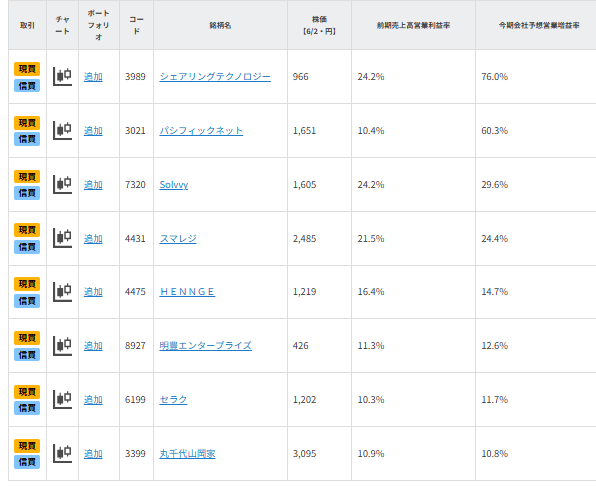Select code cell 4431
This screenshot has height=490, width=596.
(135, 239)
